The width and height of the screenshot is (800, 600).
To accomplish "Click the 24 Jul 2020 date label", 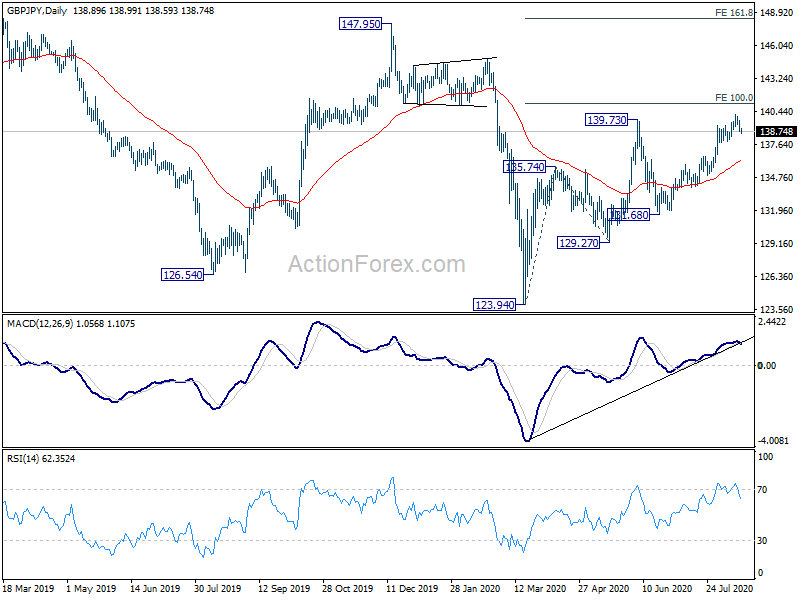I will pyautogui.click(x=730, y=588).
